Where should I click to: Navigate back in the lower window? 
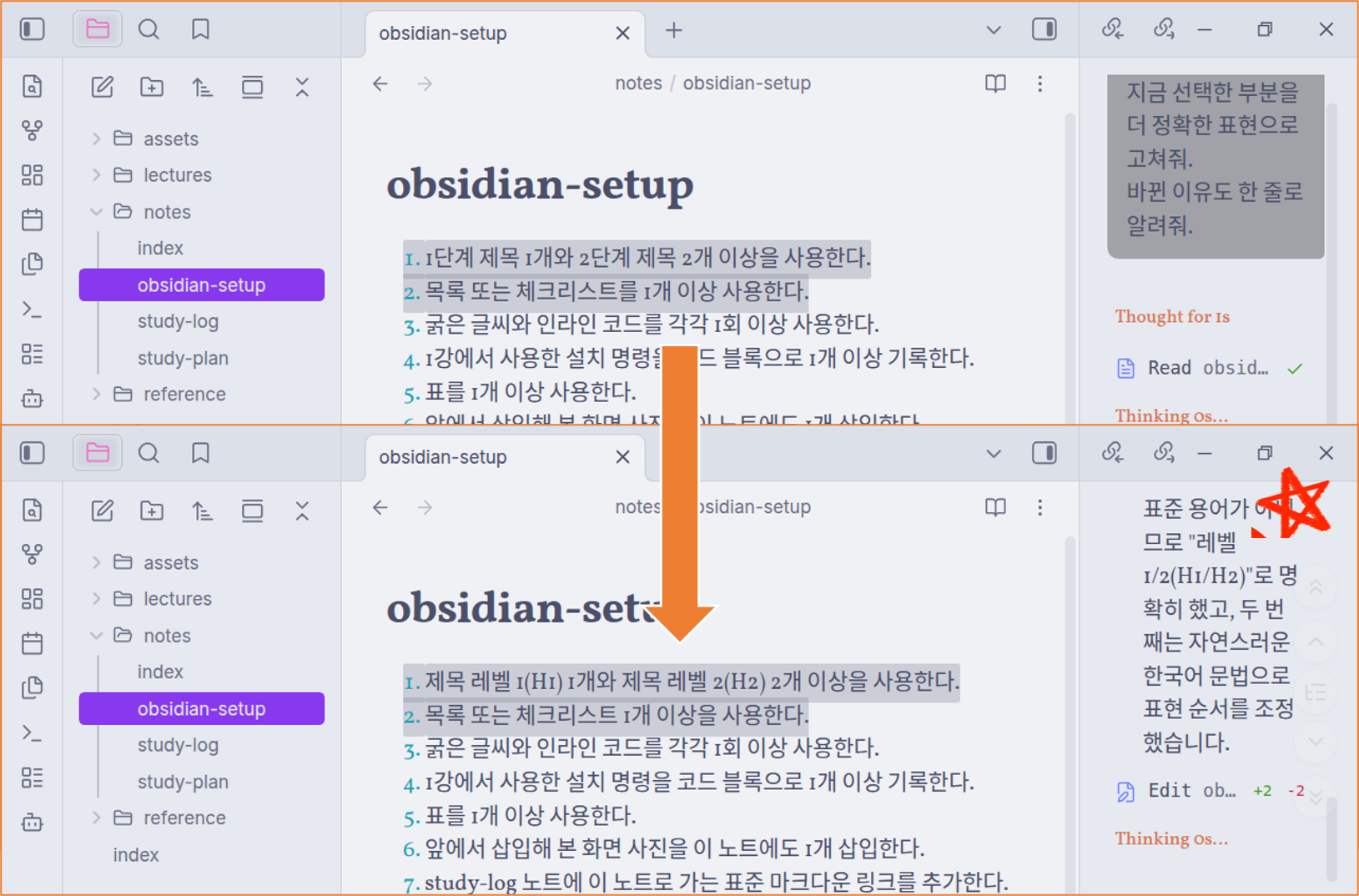click(380, 507)
